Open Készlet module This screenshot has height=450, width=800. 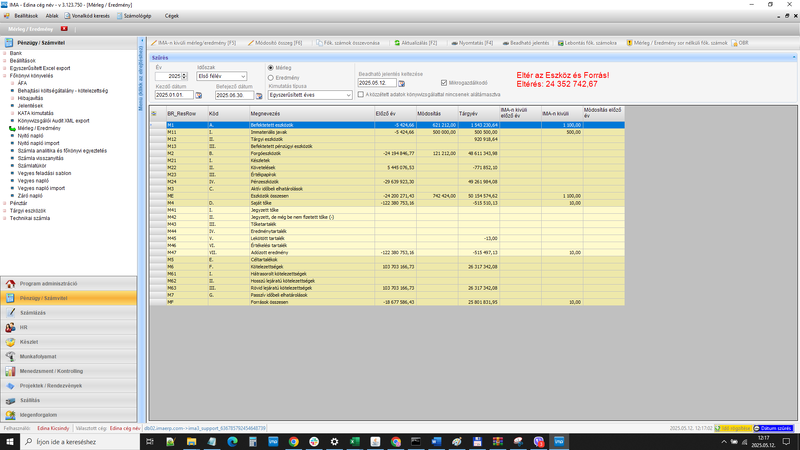tap(68, 342)
